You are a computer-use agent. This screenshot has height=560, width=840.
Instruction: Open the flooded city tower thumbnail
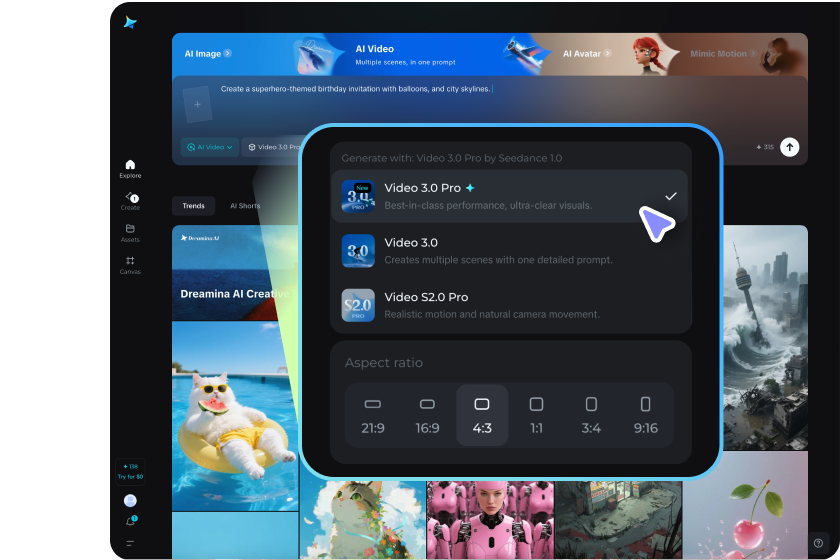pos(765,337)
